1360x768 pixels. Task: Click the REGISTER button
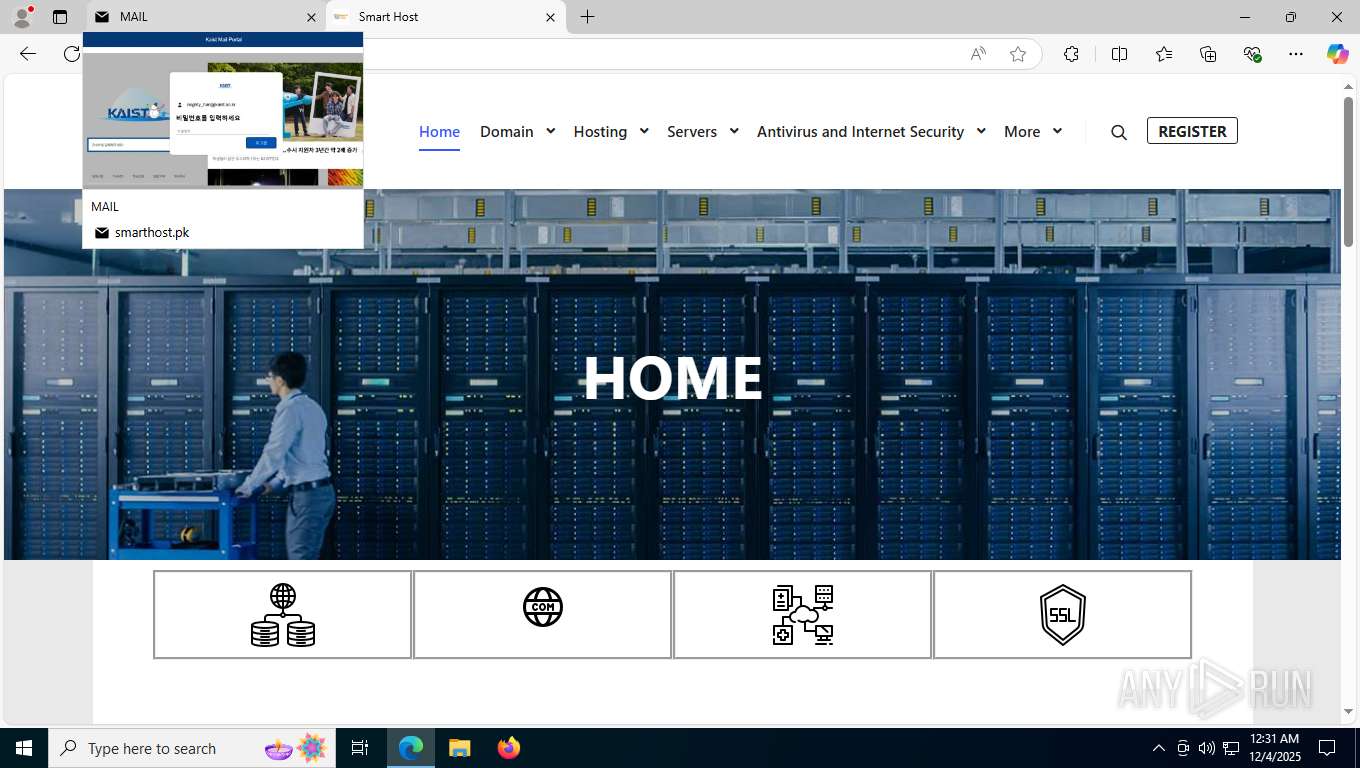tap(1192, 131)
